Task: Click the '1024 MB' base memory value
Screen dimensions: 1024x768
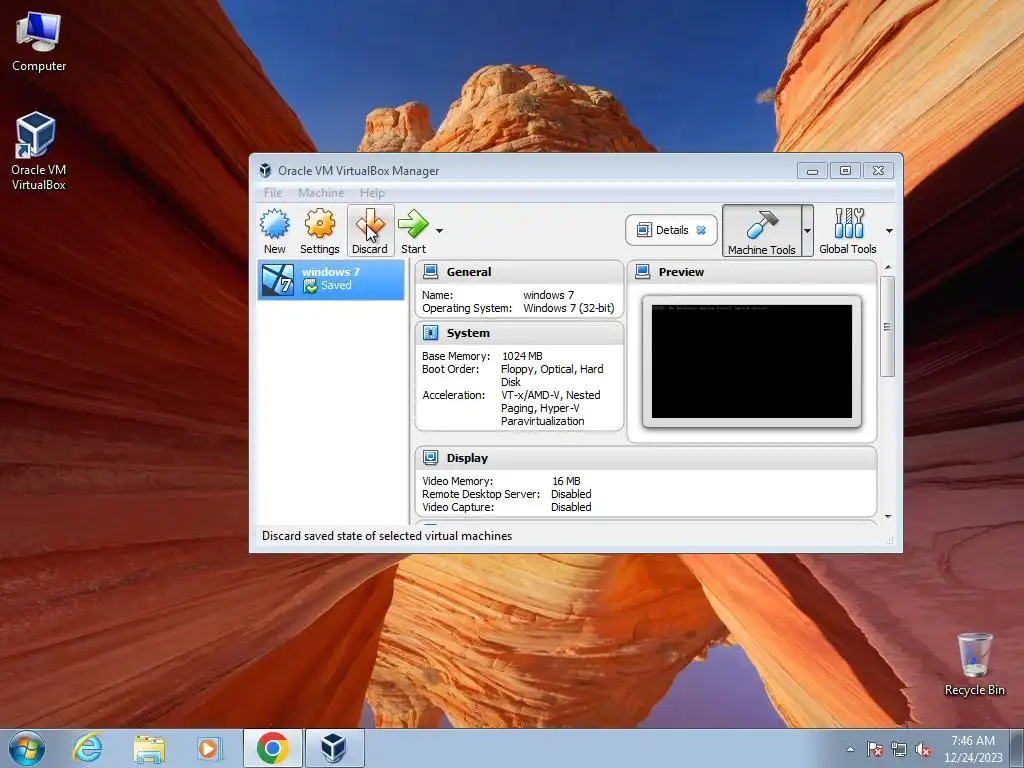Action: 522,356
